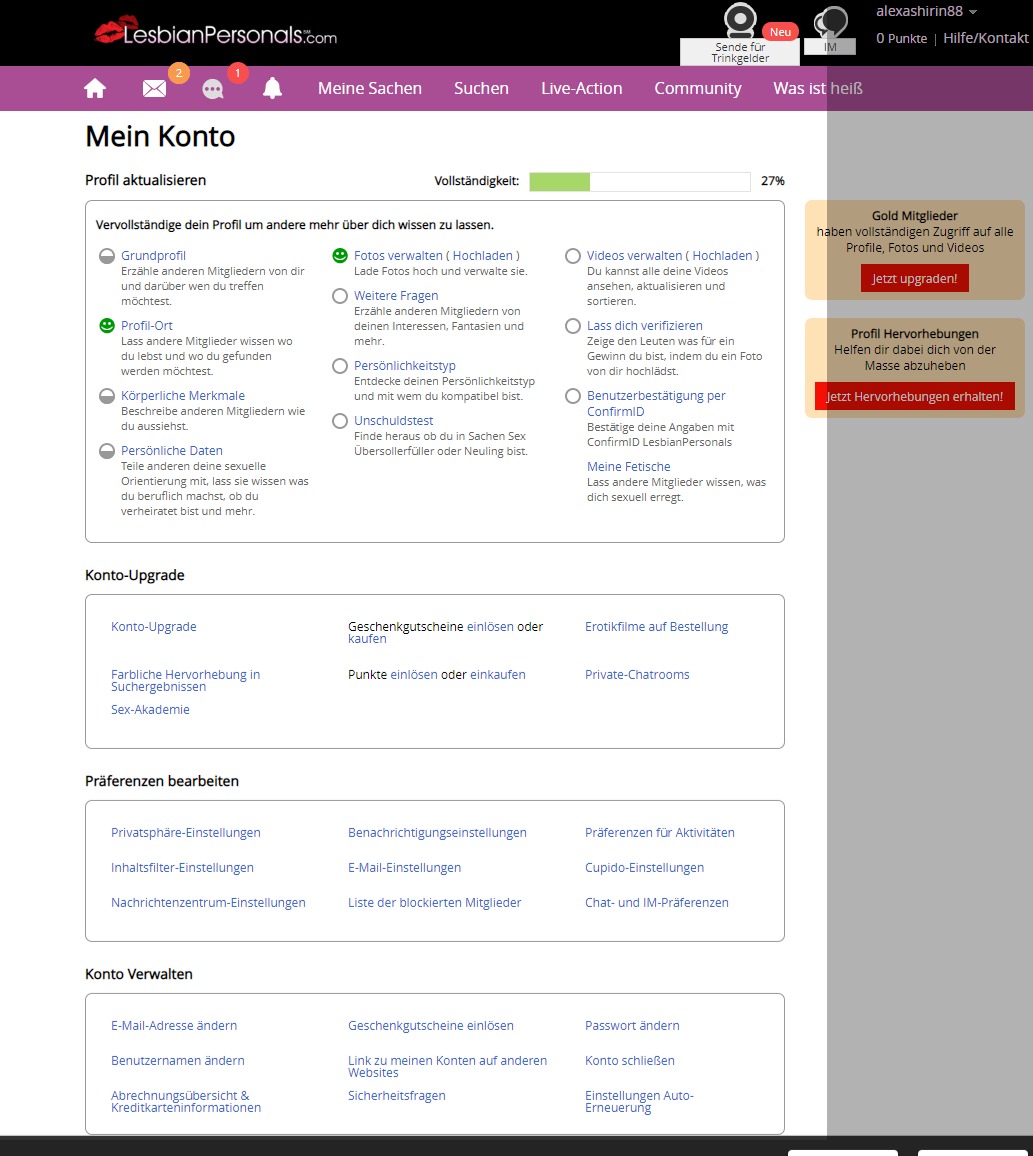Click the empty circle beside Persönlichkeitstyp

pyautogui.click(x=340, y=366)
